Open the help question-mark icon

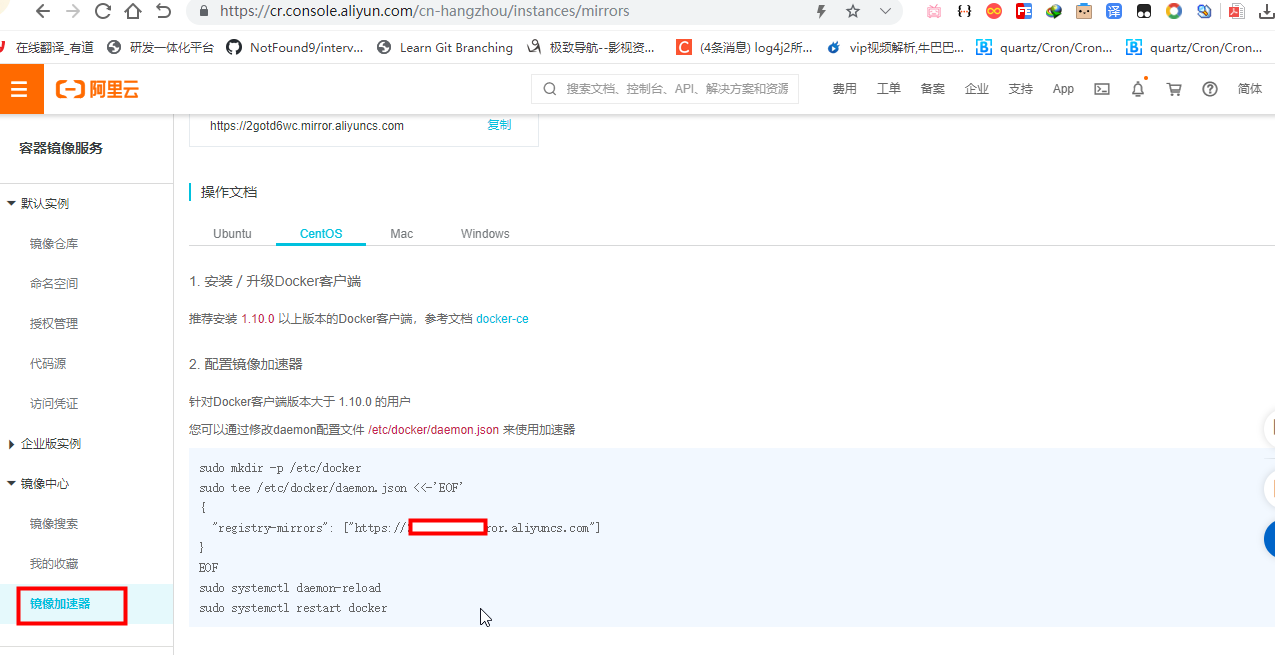click(1209, 89)
